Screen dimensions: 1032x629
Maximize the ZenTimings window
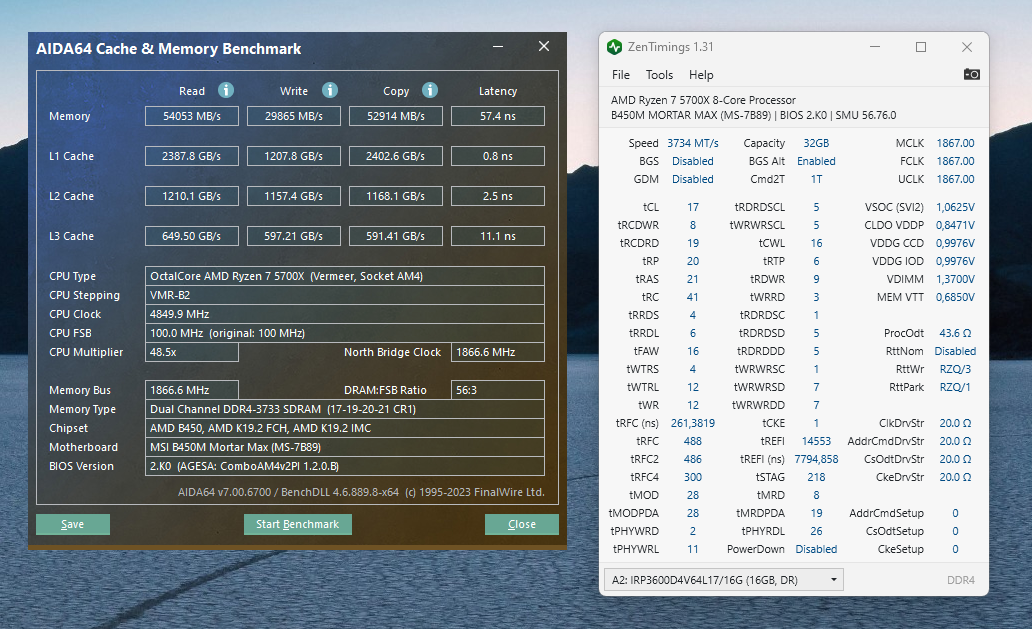pyautogui.click(x=921, y=47)
